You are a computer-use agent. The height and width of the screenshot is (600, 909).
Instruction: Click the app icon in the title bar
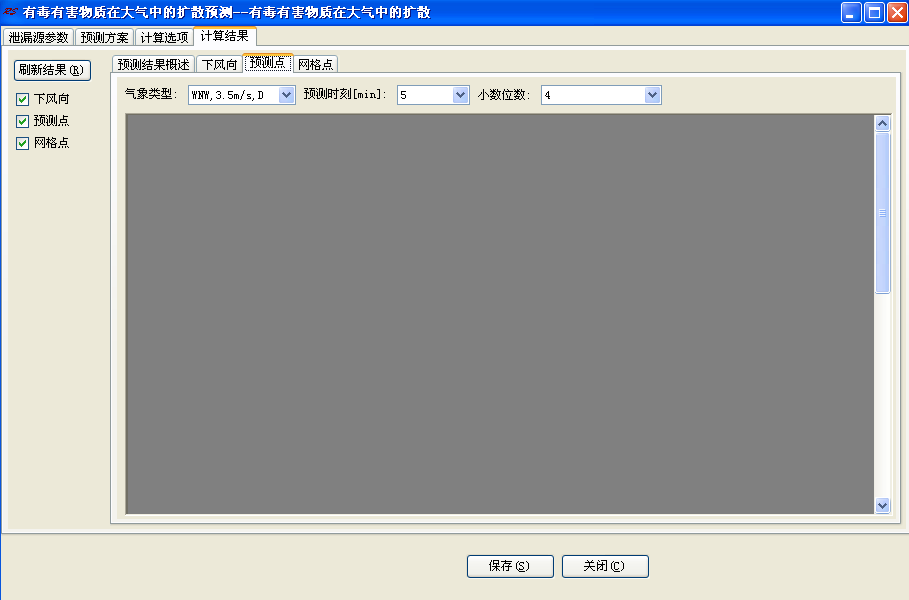pos(10,12)
